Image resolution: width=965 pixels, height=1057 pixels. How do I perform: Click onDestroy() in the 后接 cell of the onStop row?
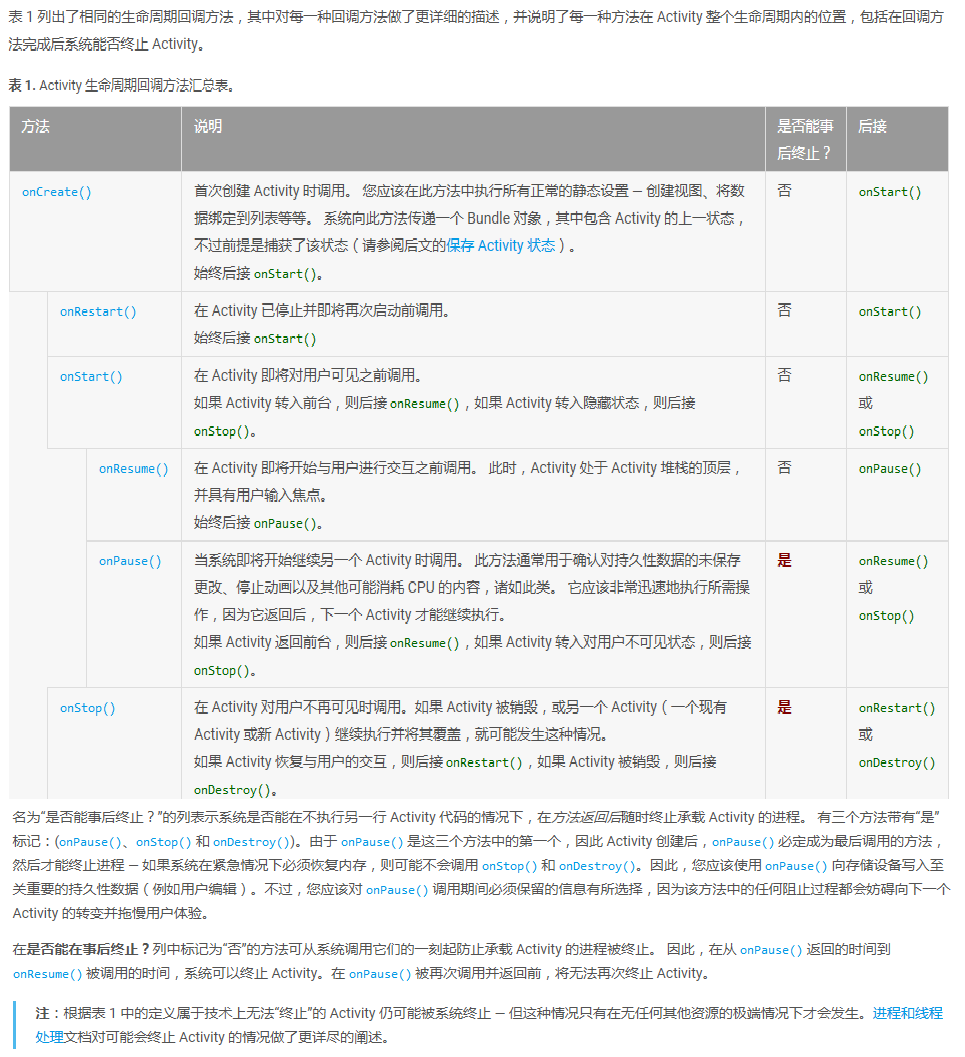point(897,762)
